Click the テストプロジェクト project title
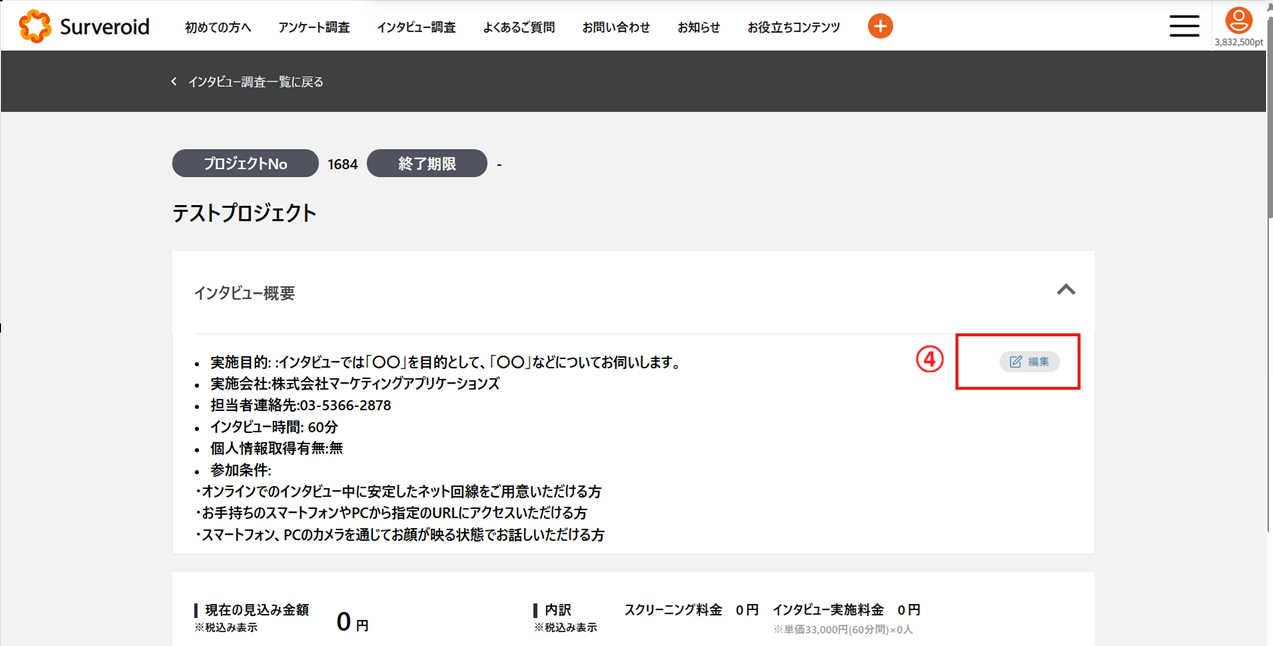 (244, 213)
